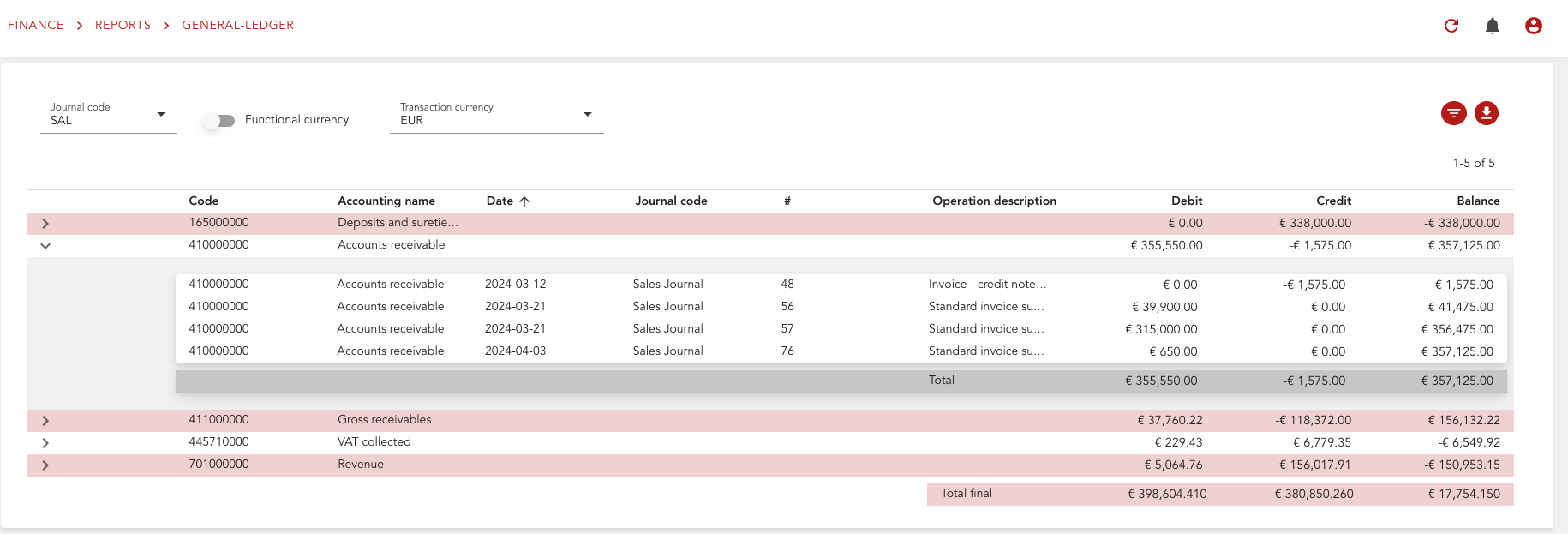Screen dimensions: 1568x534
Task: Download the general ledger report
Action: point(1487,113)
